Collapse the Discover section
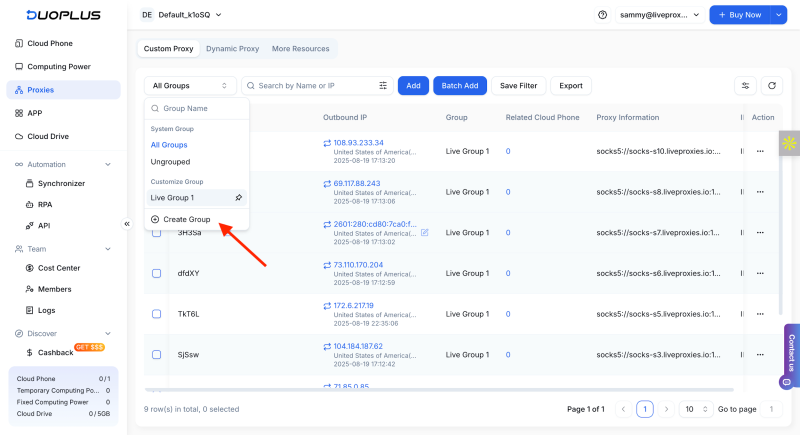Viewport: 800px width, 435px height. pos(108,334)
